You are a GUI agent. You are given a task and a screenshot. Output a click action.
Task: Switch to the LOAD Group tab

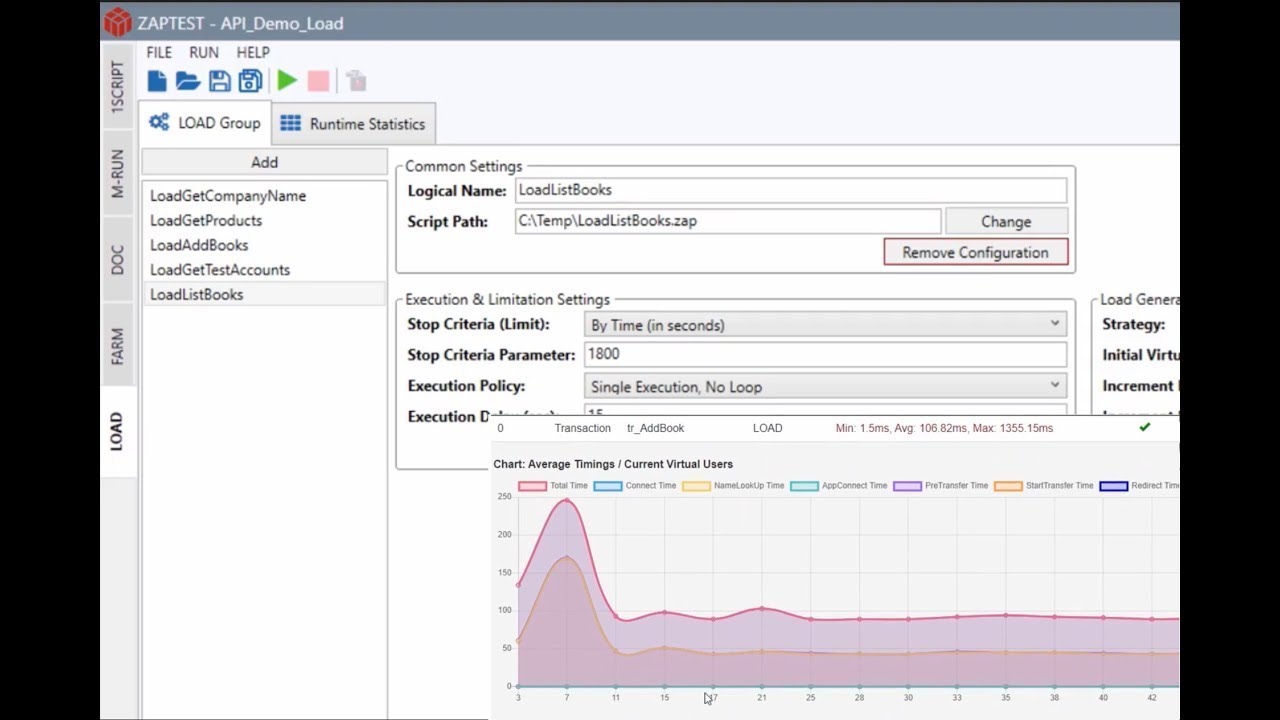pyautogui.click(x=205, y=123)
